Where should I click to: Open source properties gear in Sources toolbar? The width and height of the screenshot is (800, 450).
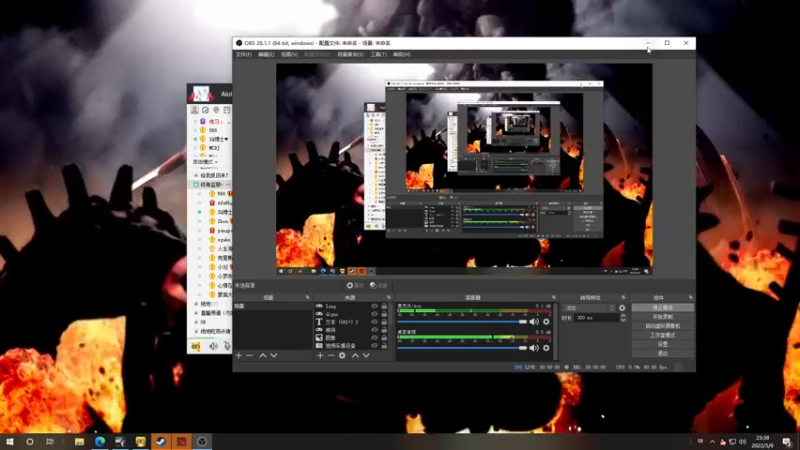[x=342, y=355]
